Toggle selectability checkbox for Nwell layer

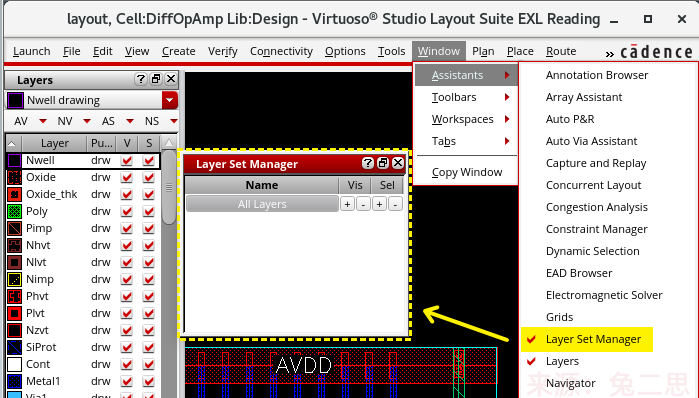click(148, 160)
